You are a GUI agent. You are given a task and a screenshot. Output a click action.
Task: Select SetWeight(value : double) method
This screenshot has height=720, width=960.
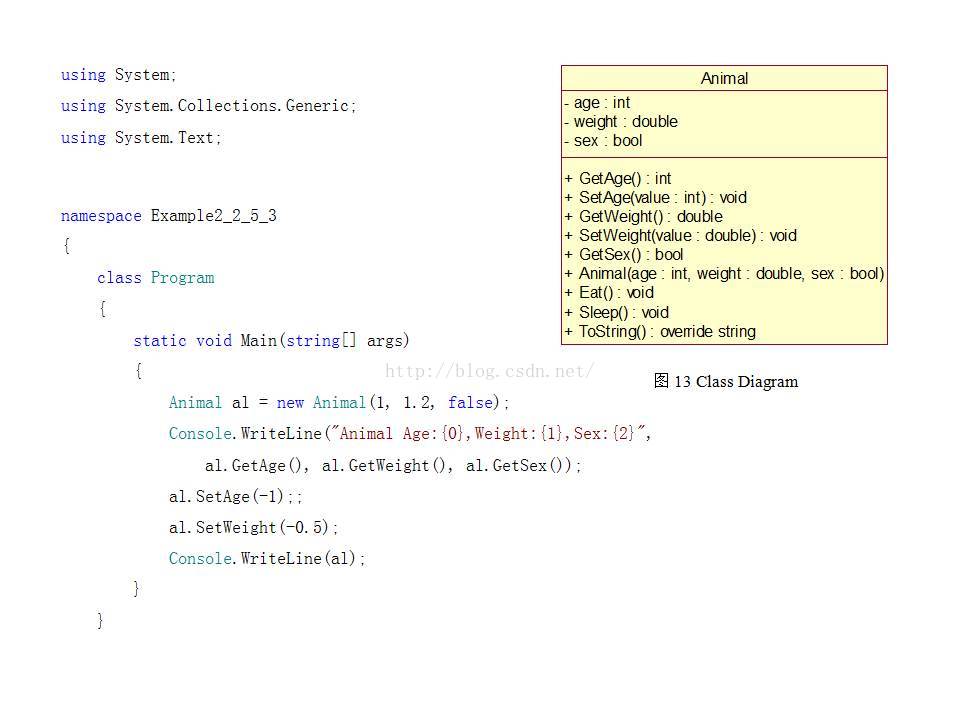[680, 236]
